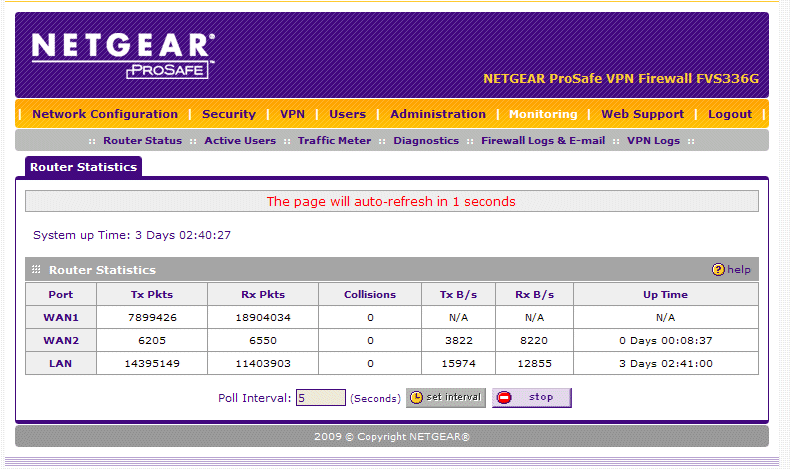Click the Rx Pkts column header
The width and height of the screenshot is (790, 469).
pos(263,295)
